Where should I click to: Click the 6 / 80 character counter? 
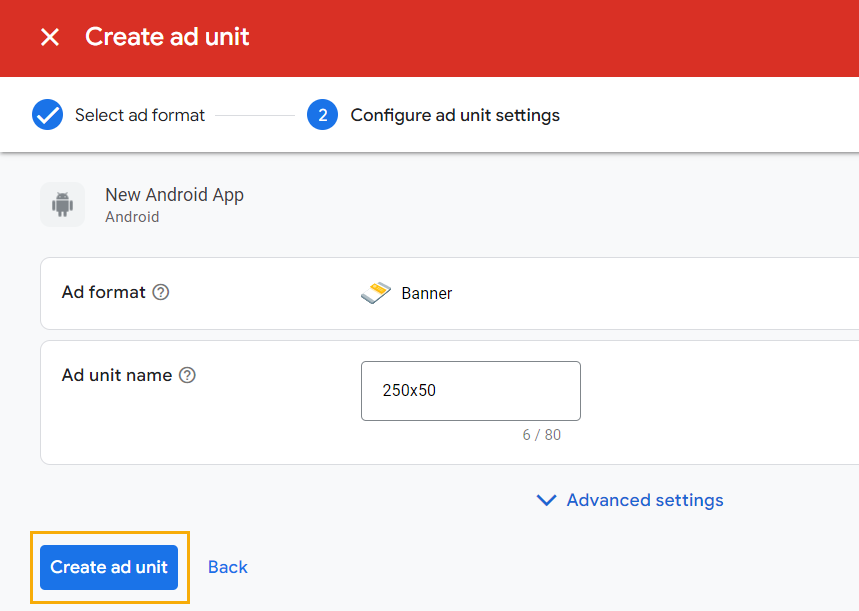(541, 435)
